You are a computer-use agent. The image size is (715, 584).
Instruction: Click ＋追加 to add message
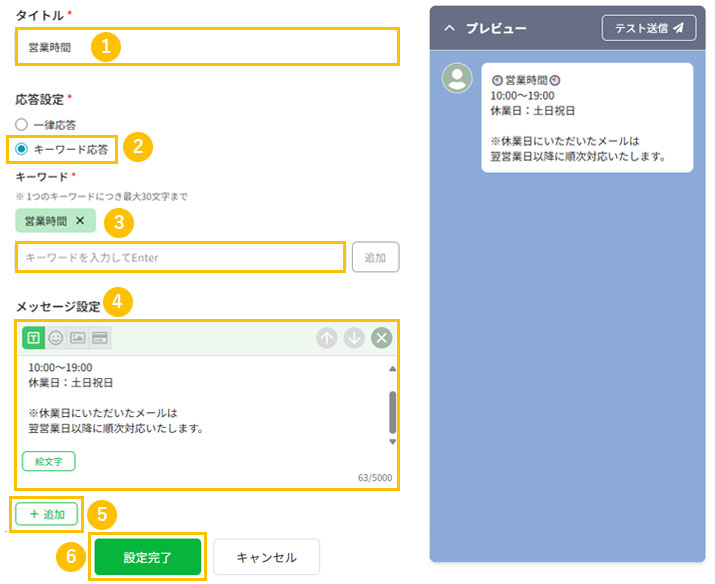point(47,514)
